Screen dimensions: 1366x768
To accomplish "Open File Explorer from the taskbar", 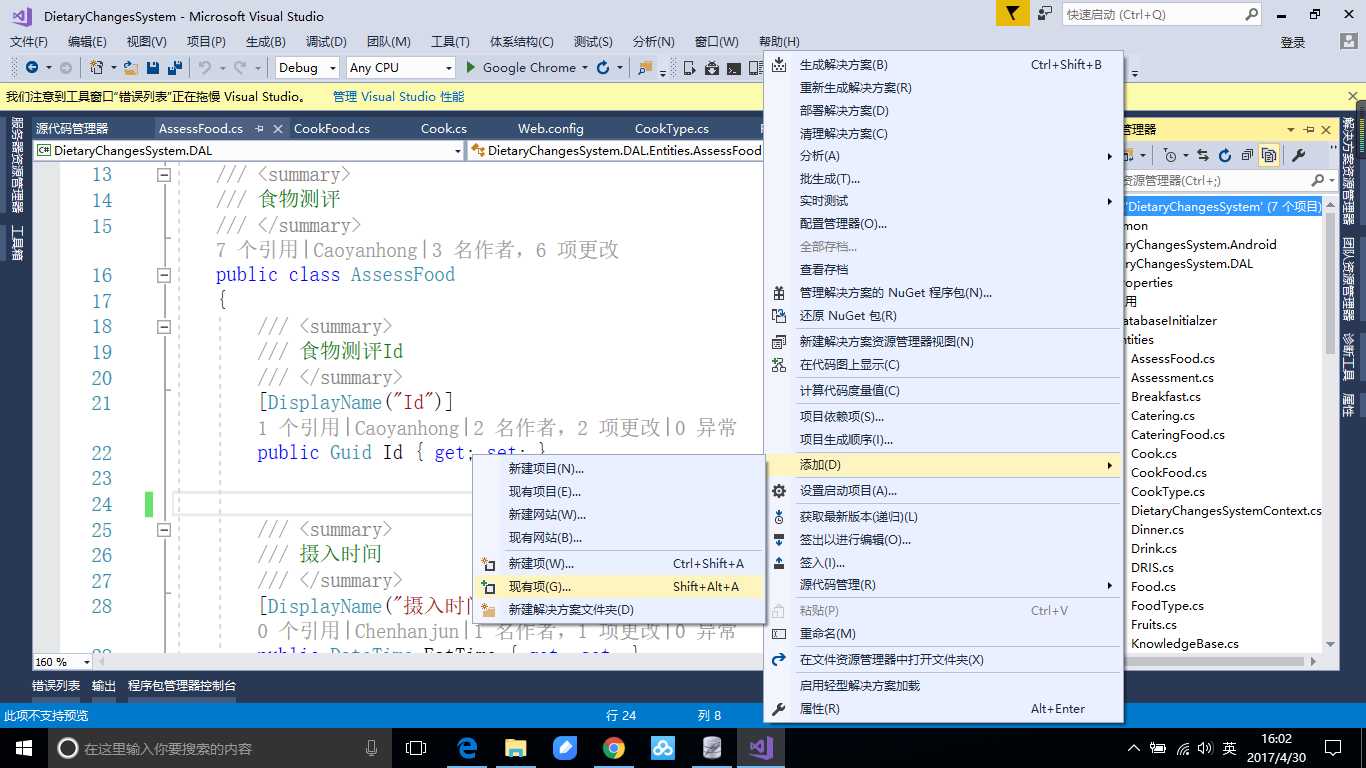I will click(x=516, y=748).
